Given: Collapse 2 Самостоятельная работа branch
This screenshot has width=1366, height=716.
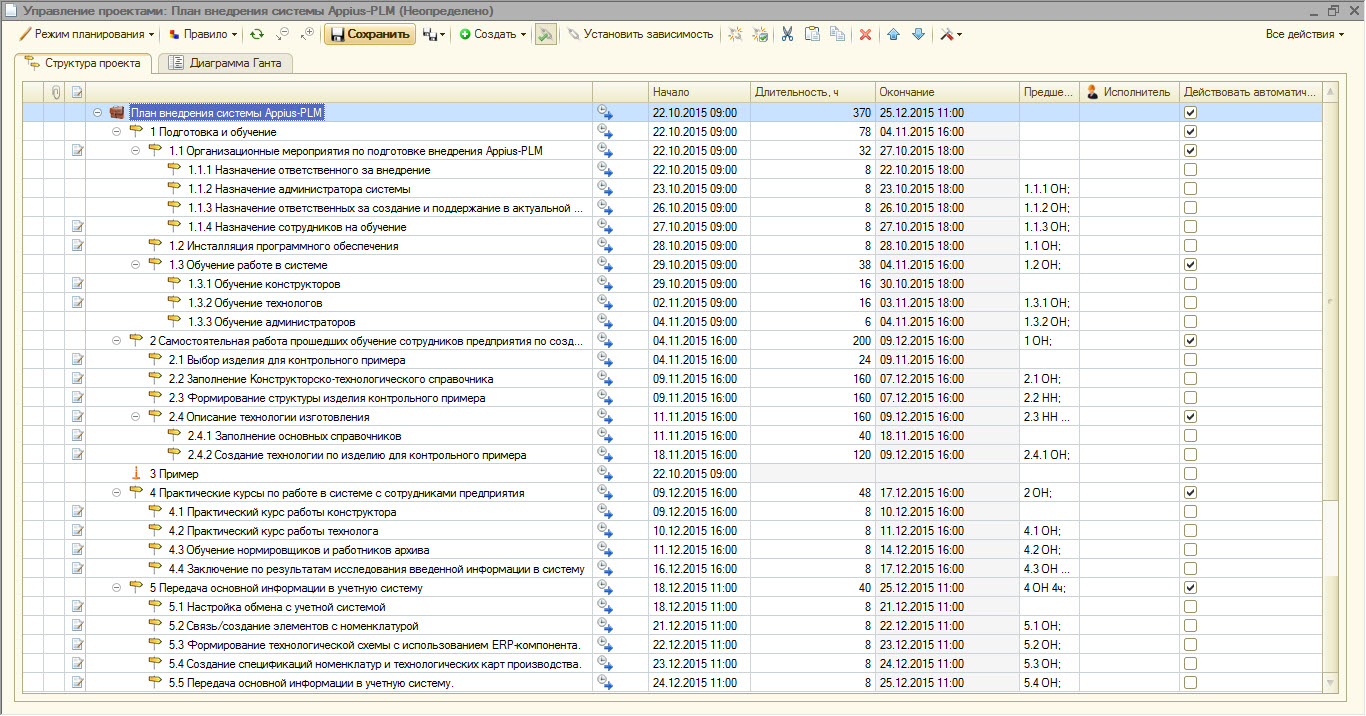Looking at the screenshot, I should point(116,341).
